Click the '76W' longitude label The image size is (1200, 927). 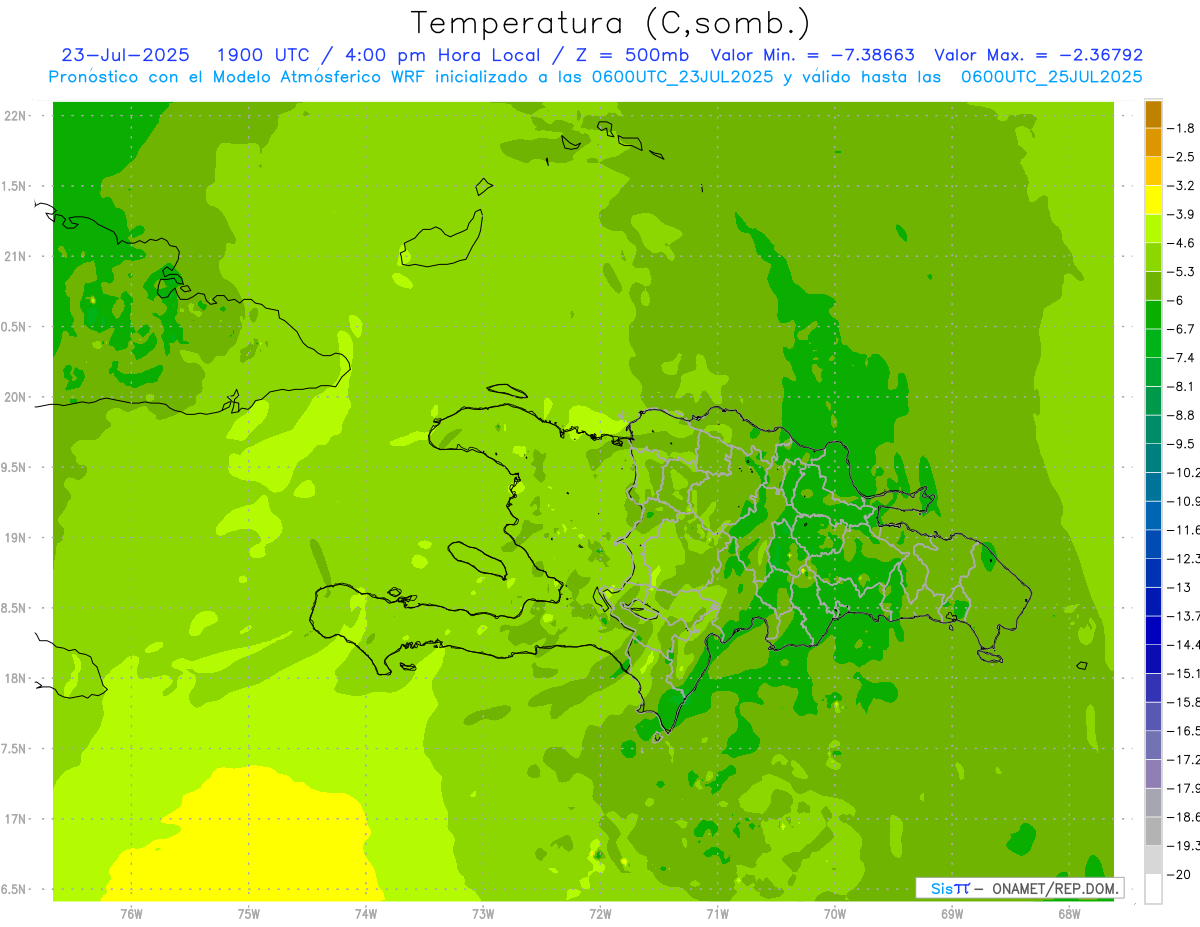tap(131, 913)
